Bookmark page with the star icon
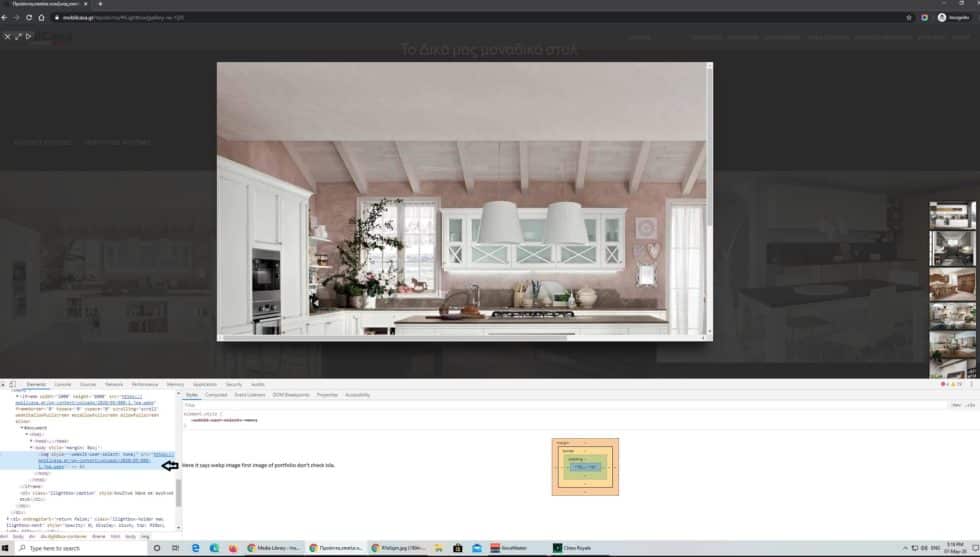 click(x=908, y=17)
